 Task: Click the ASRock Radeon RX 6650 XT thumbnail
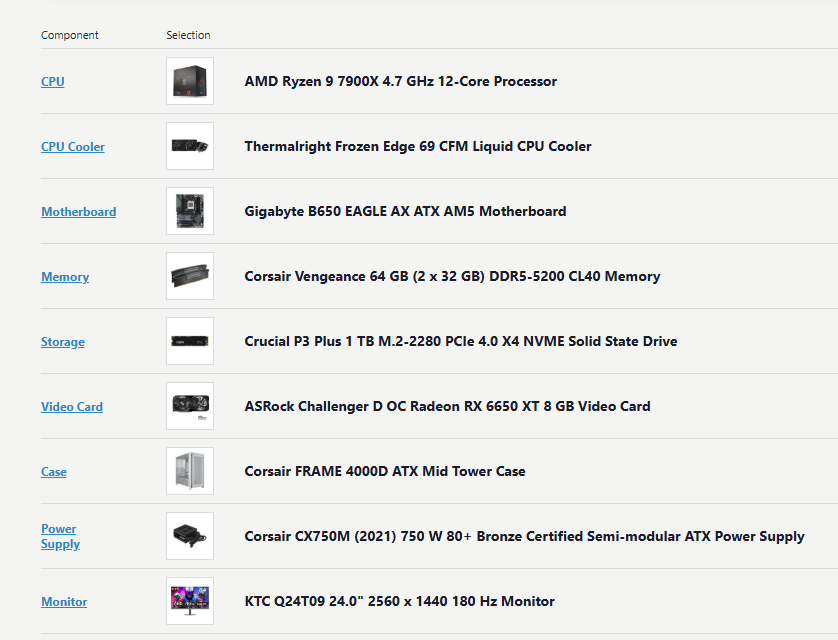[x=190, y=406]
